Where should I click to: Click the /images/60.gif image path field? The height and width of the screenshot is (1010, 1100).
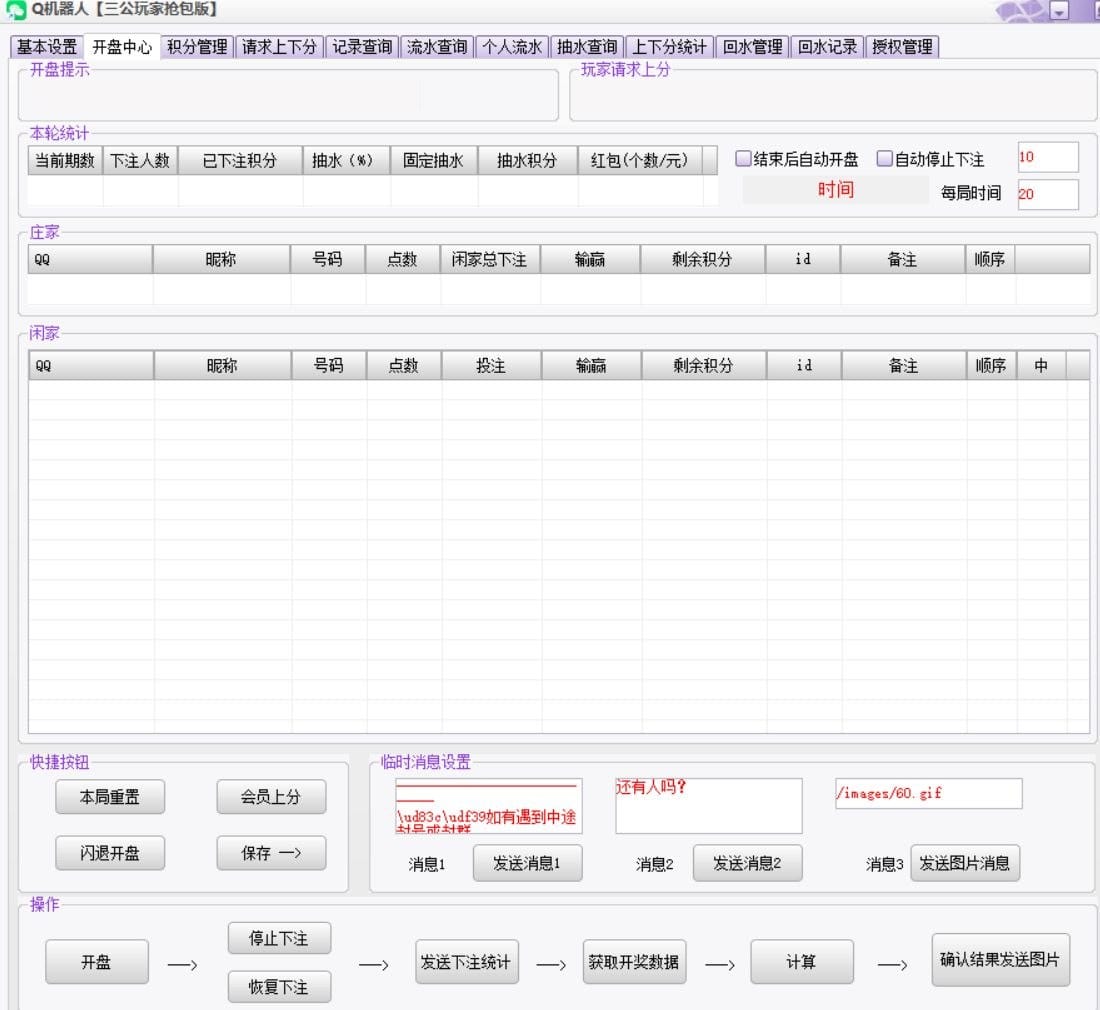pyautogui.click(x=928, y=793)
